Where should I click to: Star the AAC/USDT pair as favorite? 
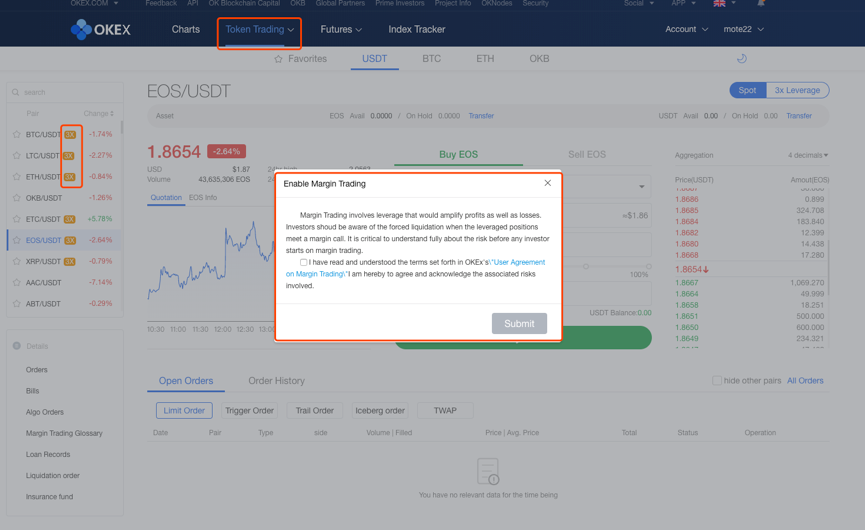[17, 282]
